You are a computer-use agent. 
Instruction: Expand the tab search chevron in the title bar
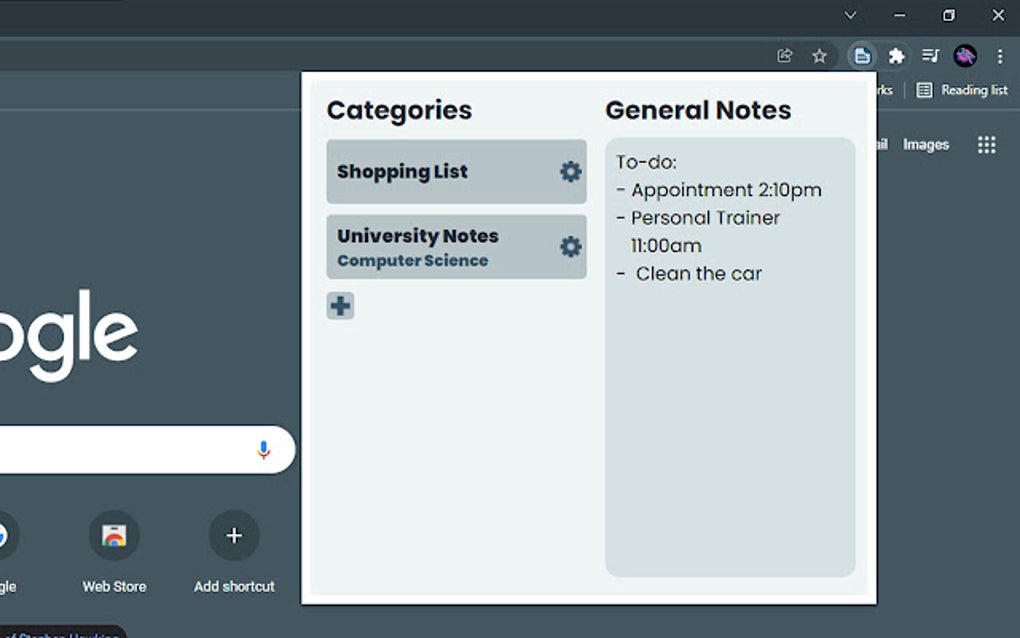click(850, 15)
